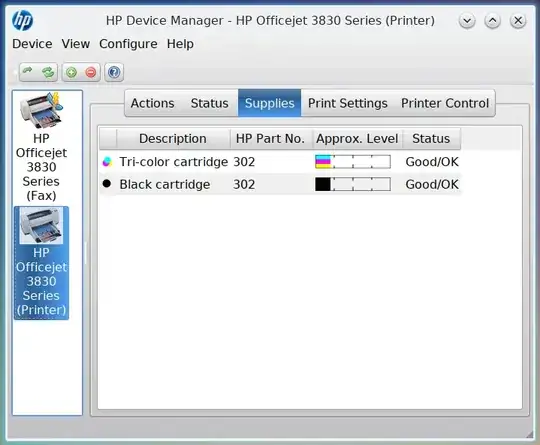Click the tri-color cartridge level bar
This screenshot has height=445, width=540.
pyautogui.click(x=353, y=162)
